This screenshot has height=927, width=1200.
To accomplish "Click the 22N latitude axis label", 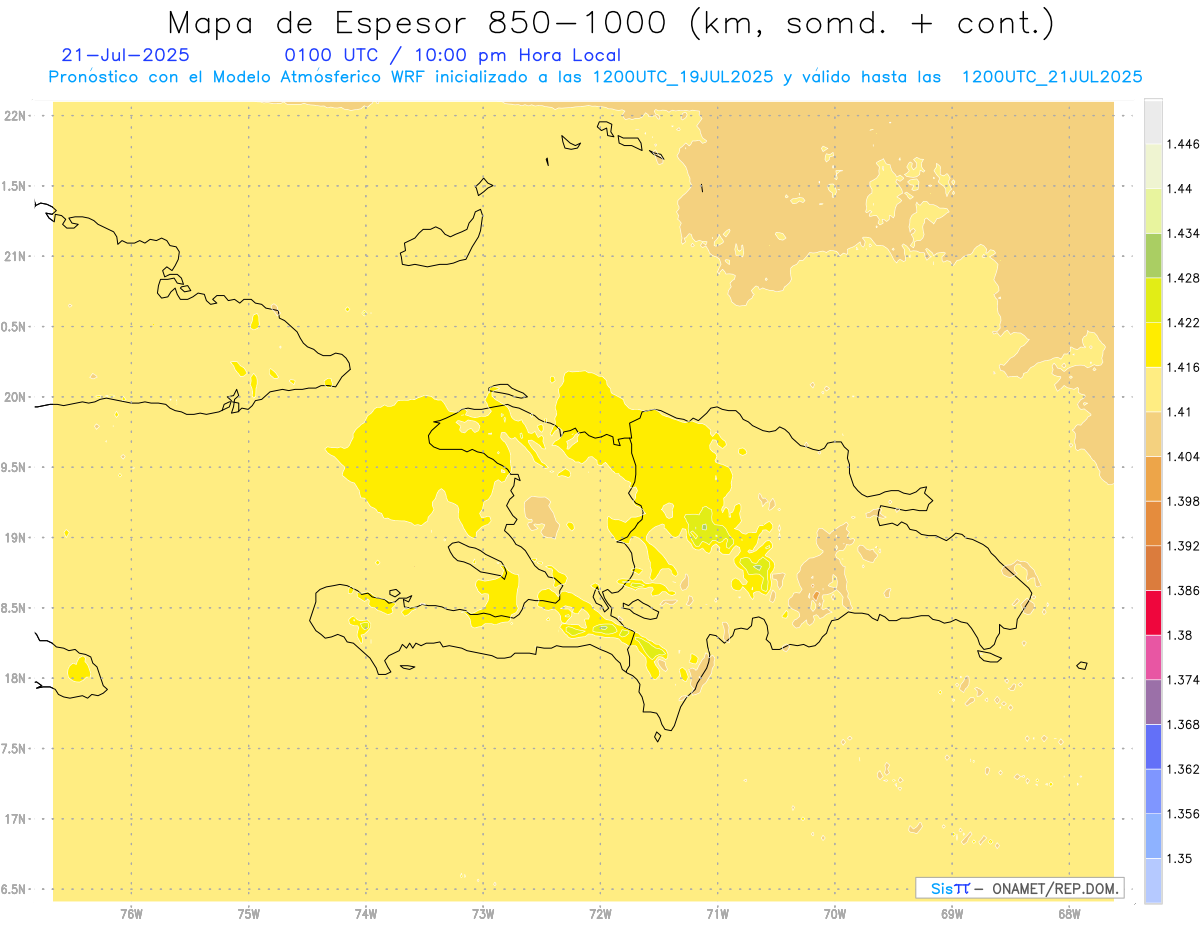I will (15, 116).
